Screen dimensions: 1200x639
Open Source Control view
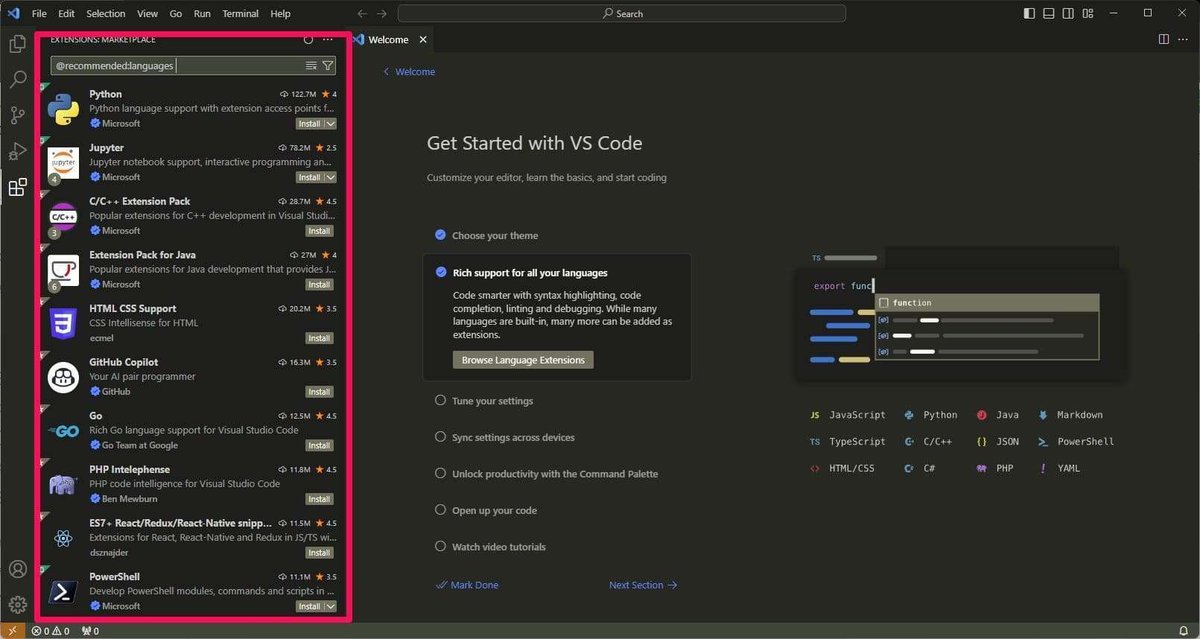(17, 116)
